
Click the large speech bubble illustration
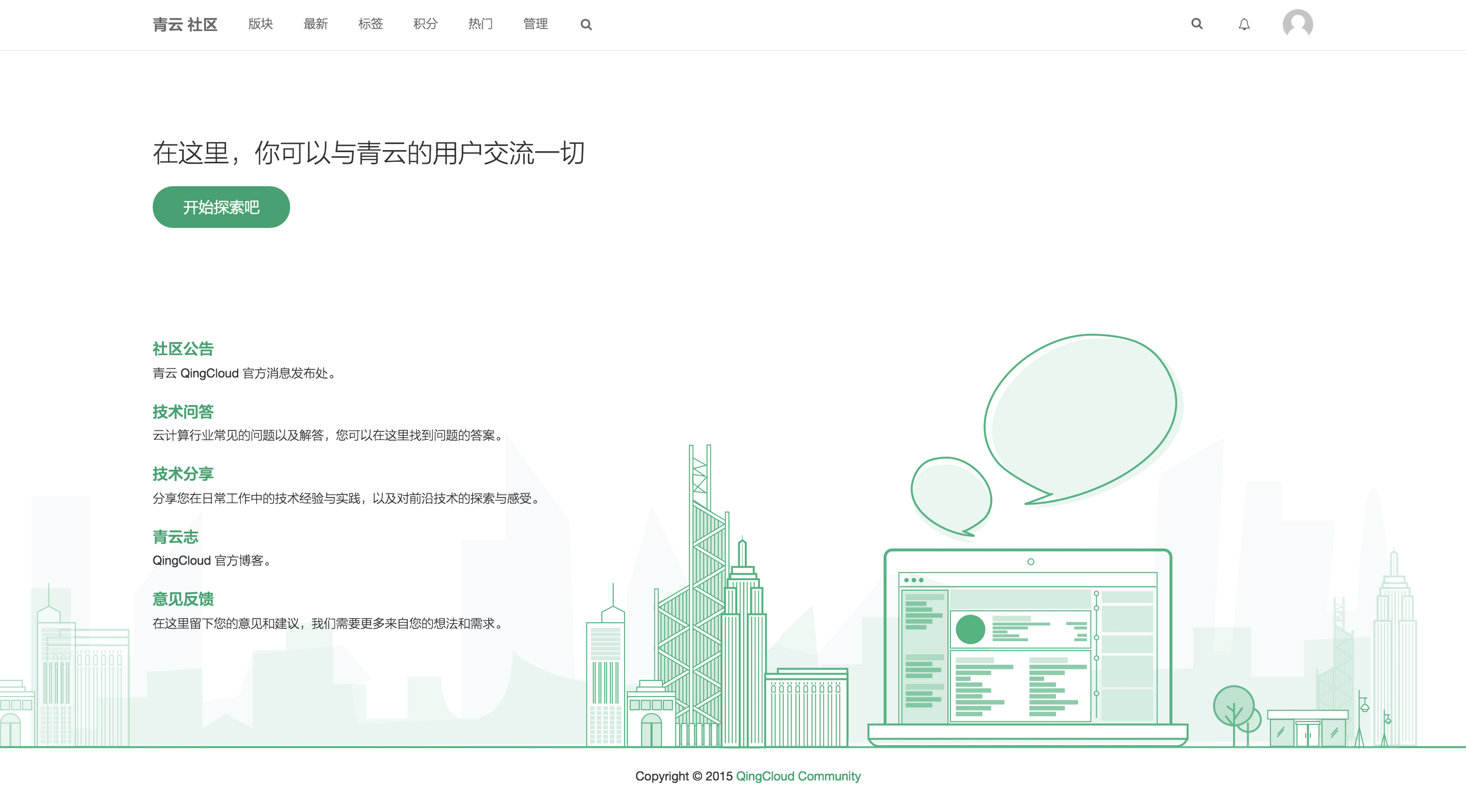pyautogui.click(x=1081, y=415)
